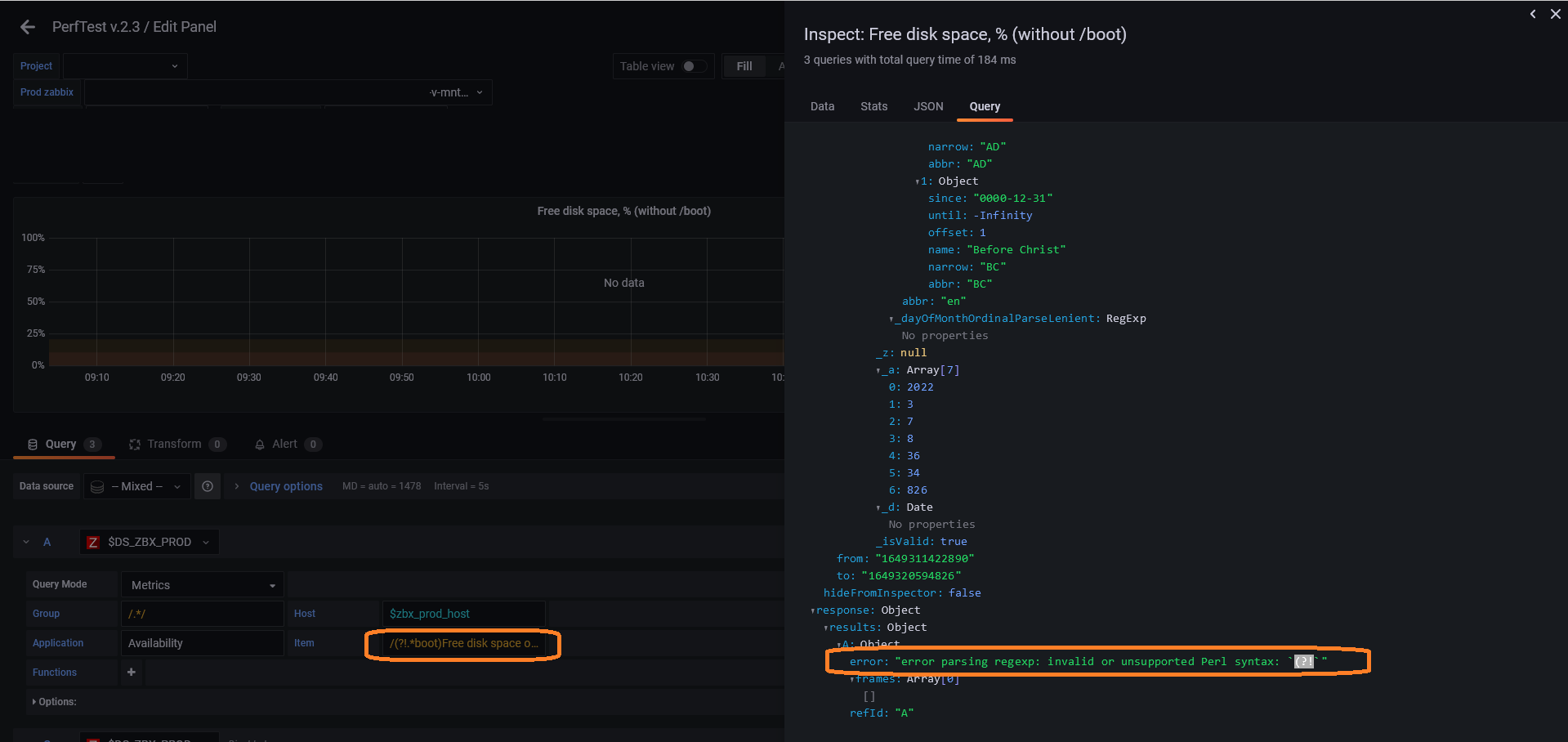This screenshot has height=742, width=1568.
Task: Click the Zabbix icon on the second query
Action: (x=92, y=738)
